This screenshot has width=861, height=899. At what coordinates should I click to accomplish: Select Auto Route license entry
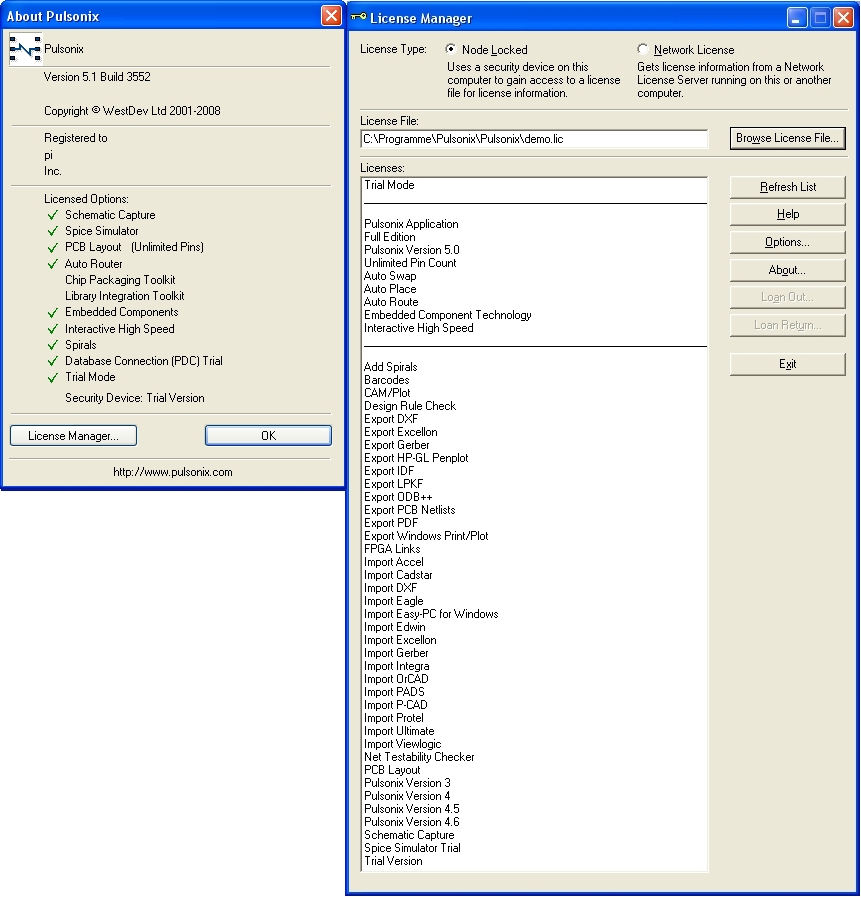(391, 302)
